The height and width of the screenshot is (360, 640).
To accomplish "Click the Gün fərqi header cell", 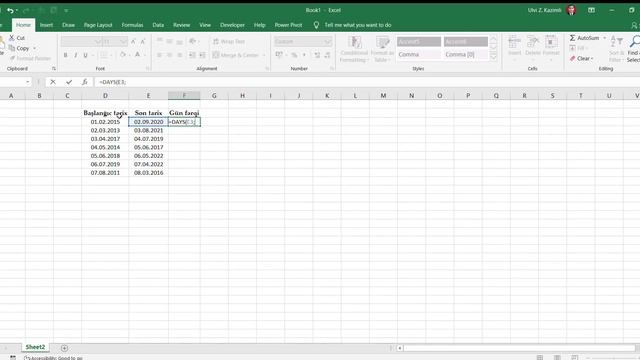I will pos(184,113).
